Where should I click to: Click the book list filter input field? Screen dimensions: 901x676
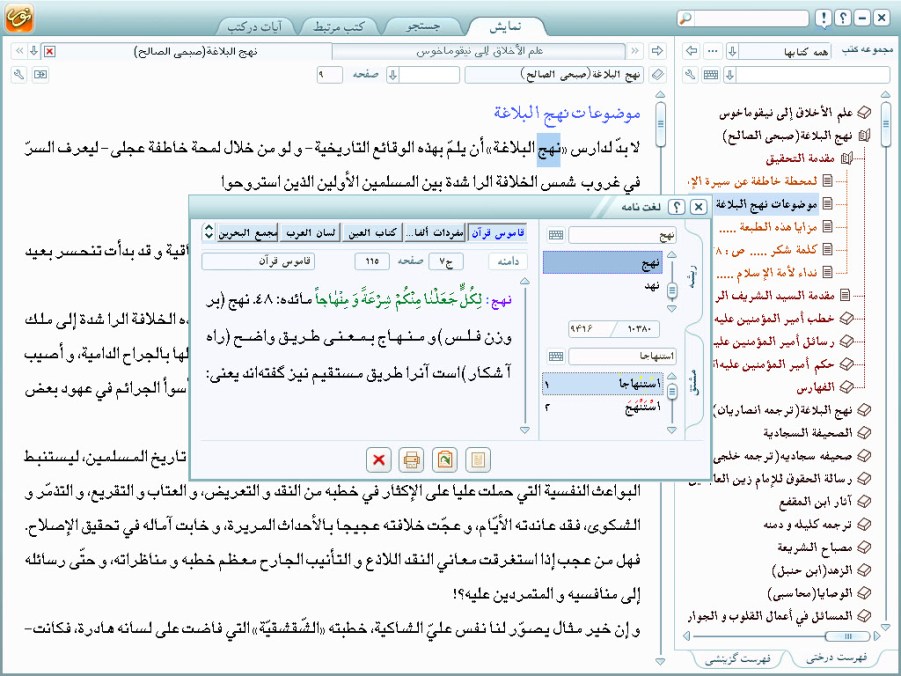[813, 75]
